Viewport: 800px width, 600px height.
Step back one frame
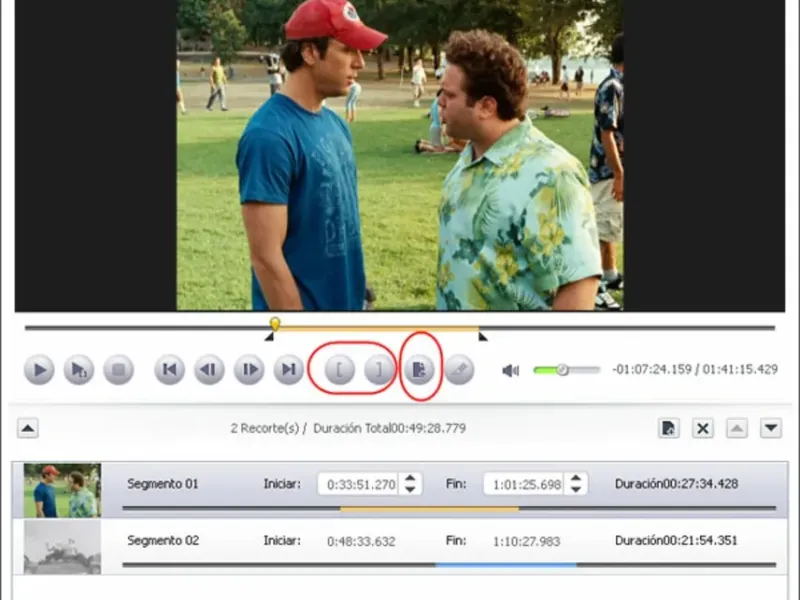(x=209, y=369)
